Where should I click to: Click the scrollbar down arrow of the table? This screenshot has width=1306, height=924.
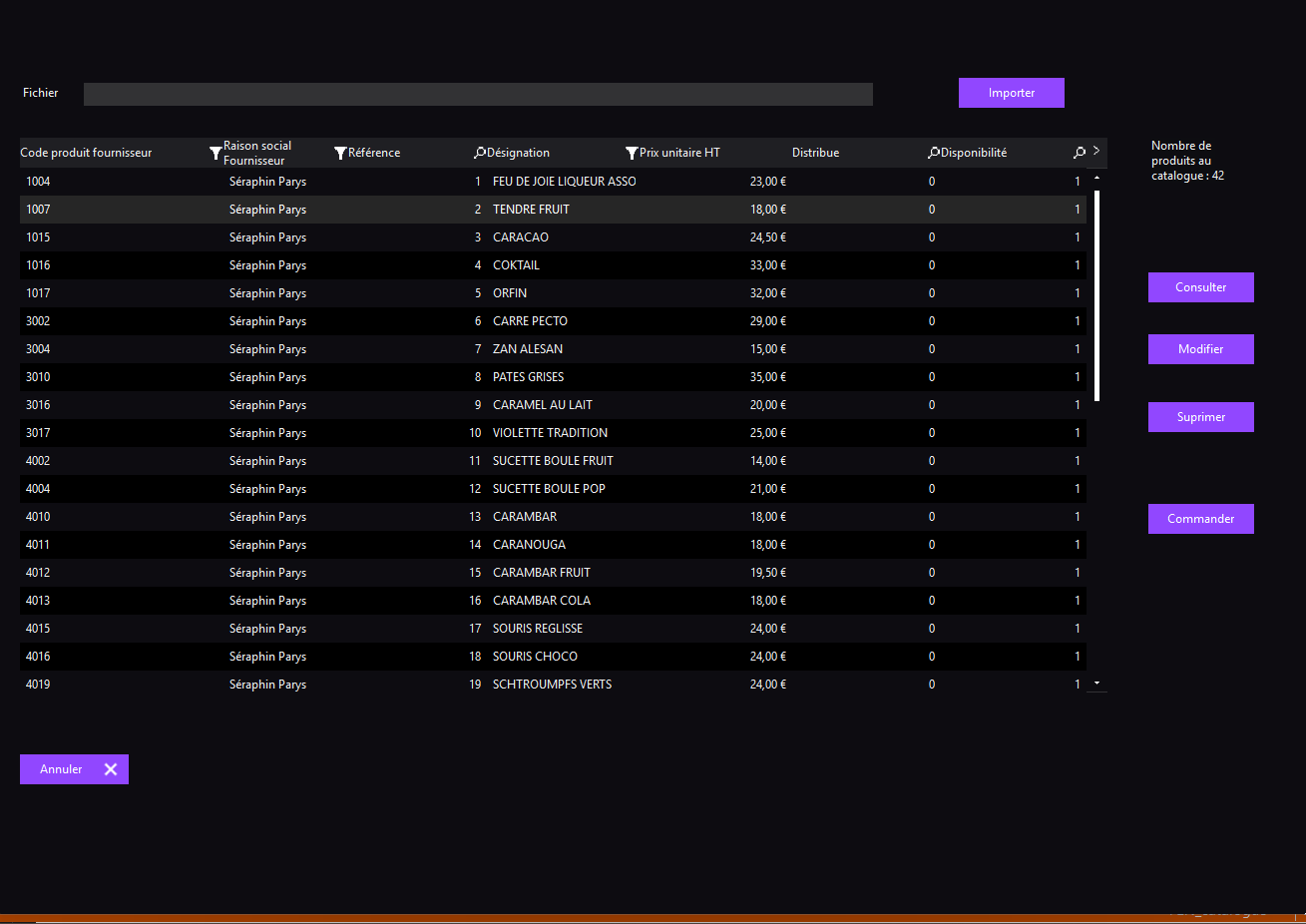pyautogui.click(x=1096, y=684)
